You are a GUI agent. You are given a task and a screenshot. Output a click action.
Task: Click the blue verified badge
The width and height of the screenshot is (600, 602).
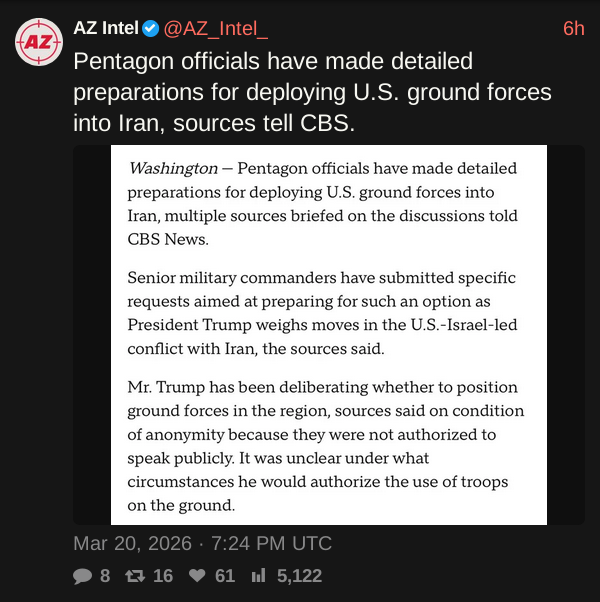pyautogui.click(x=149, y=28)
